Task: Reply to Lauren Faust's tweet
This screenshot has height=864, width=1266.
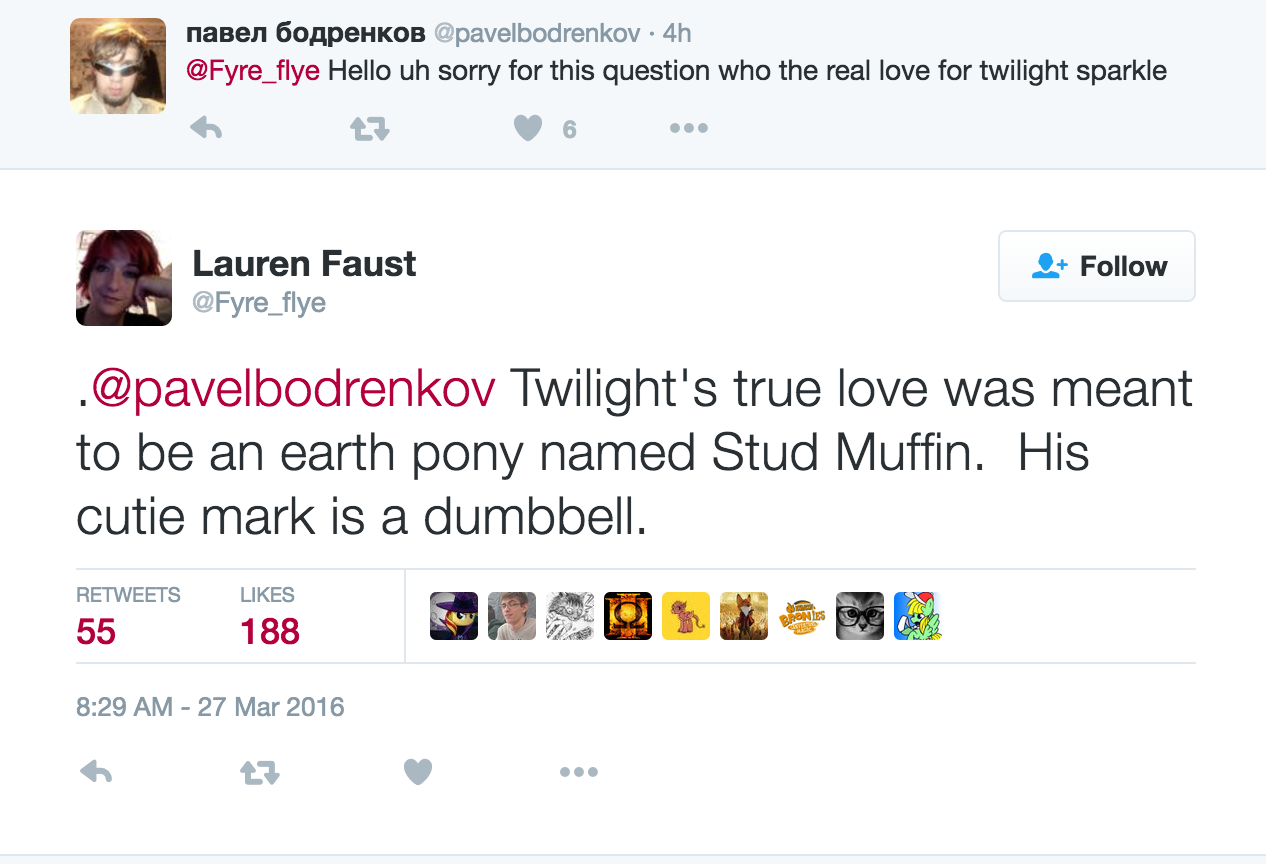Action: 96,771
